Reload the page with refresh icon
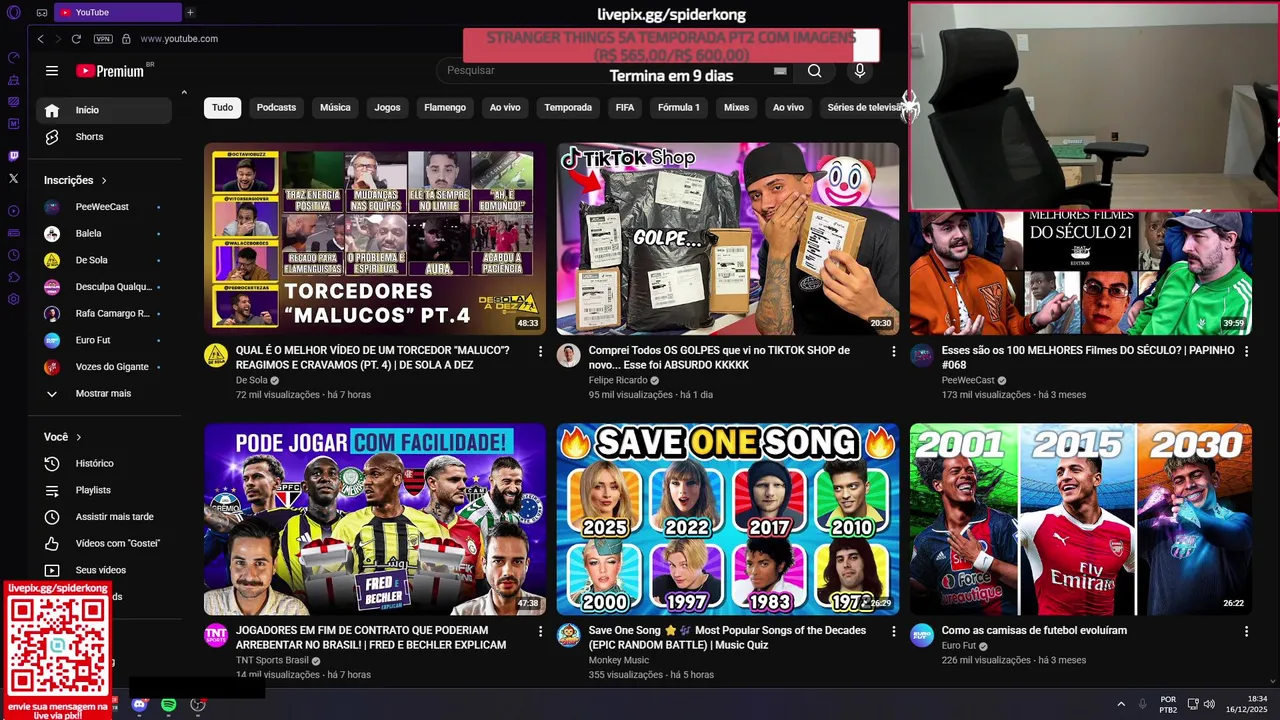Screen dimensions: 1280x720 tap(76, 39)
